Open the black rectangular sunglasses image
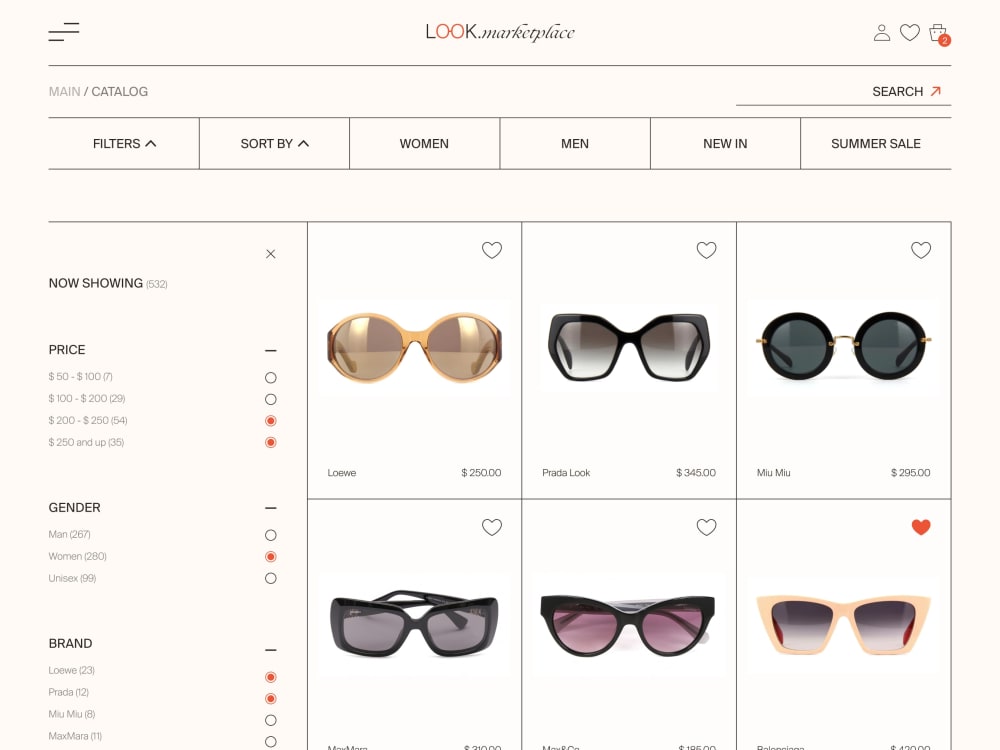The image size is (1000, 750). tap(415, 623)
